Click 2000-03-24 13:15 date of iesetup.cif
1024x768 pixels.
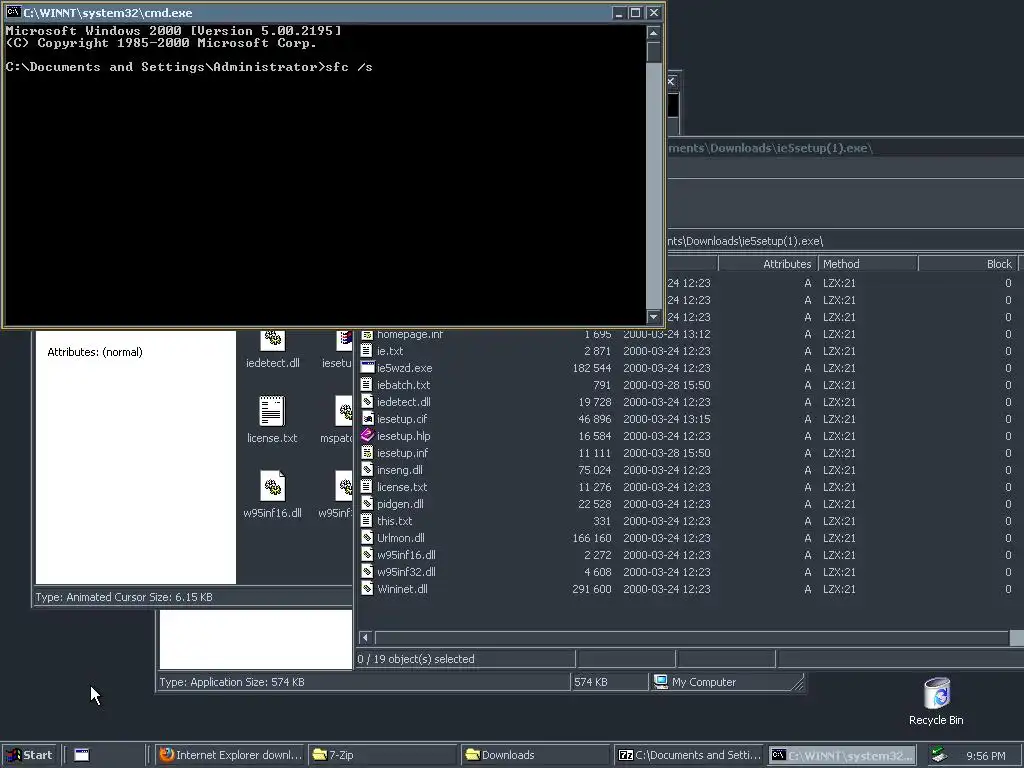point(667,419)
